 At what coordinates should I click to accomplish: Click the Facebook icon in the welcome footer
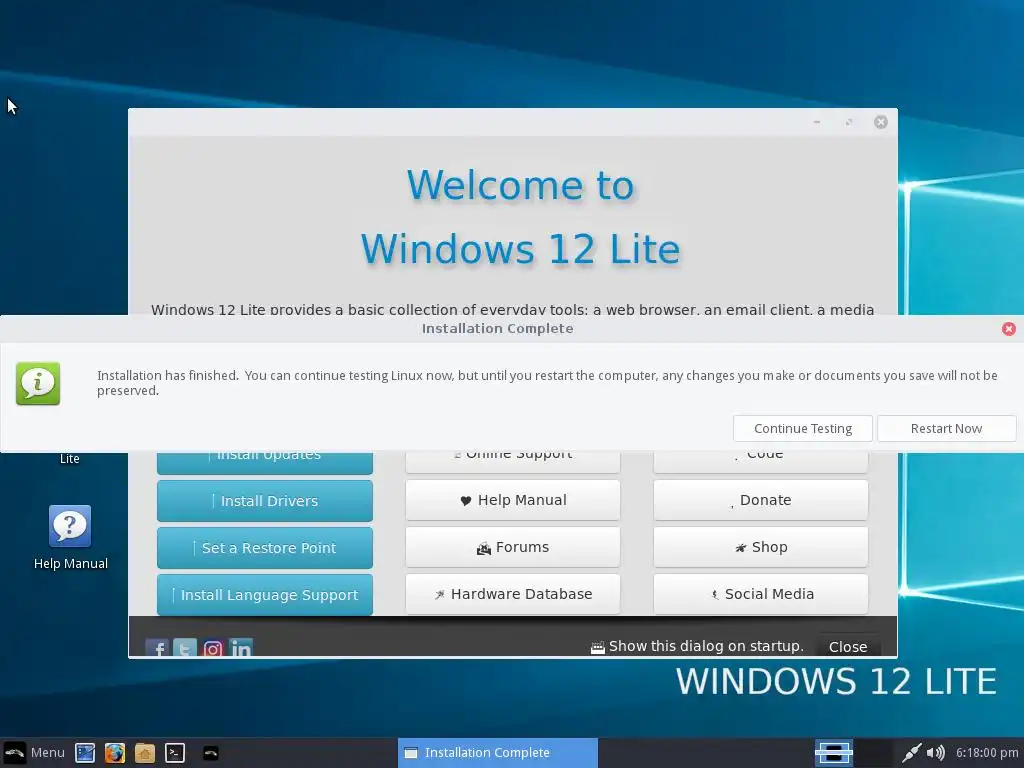pyautogui.click(x=157, y=648)
